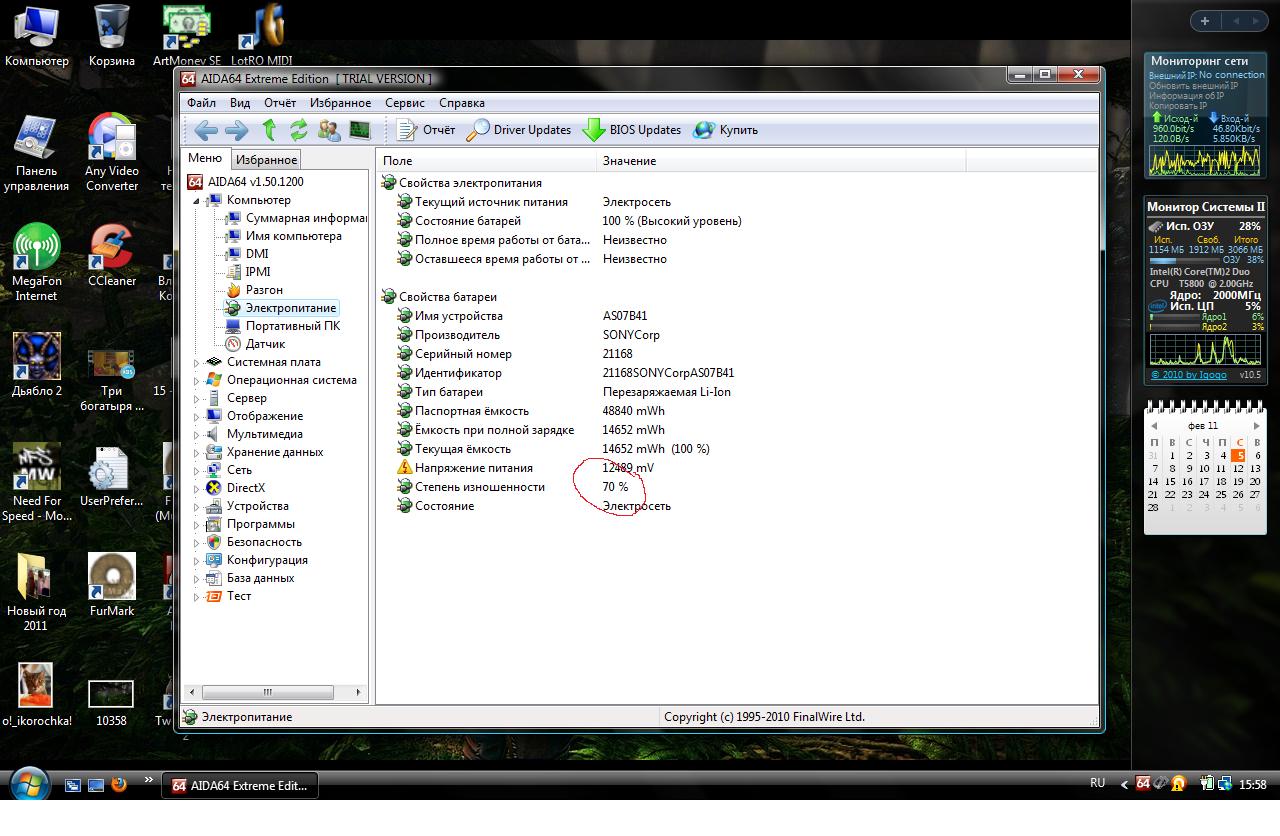Launch Driver Updates from toolbar
1280x836 pixels.
pos(519,130)
